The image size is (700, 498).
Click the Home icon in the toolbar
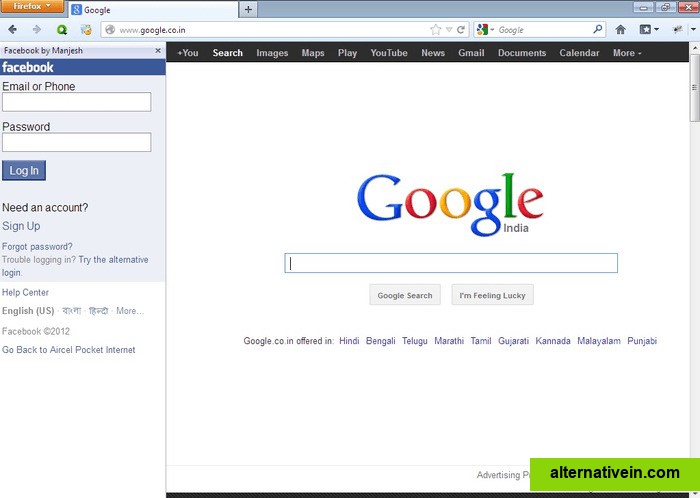621,30
